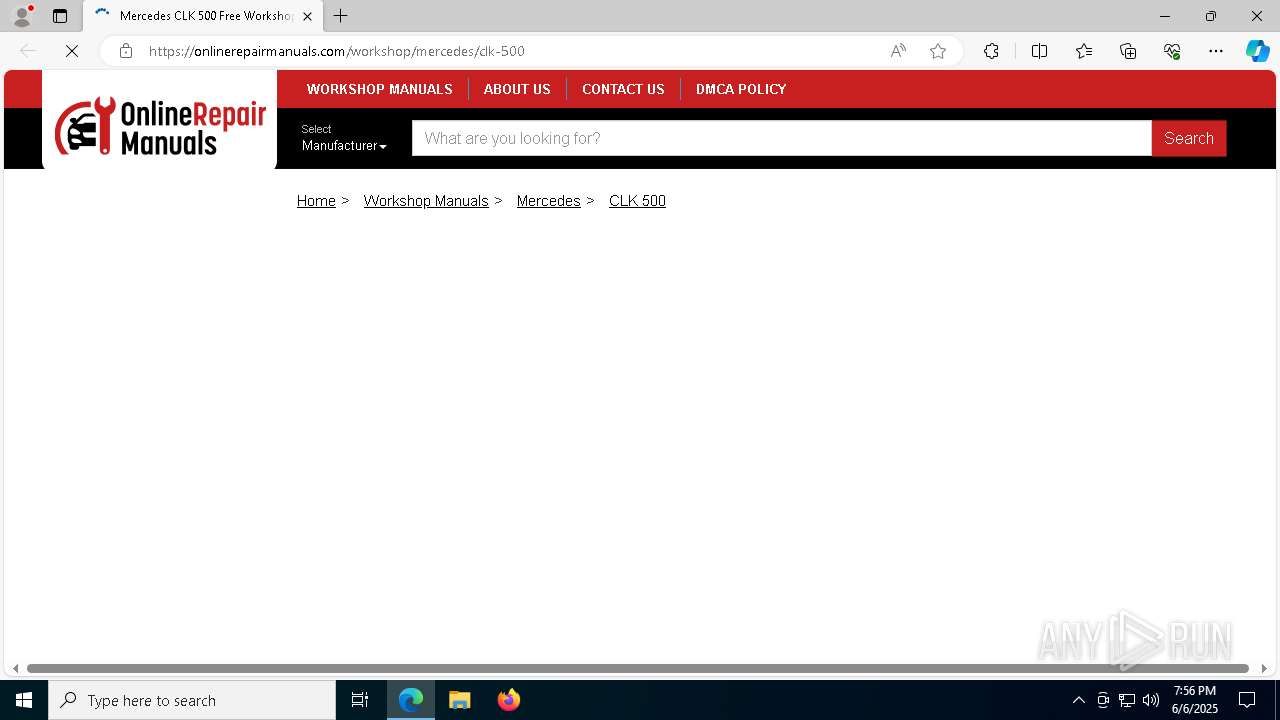Click the scrollbar left arrow
Screen dimensions: 1280x720
click(x=14, y=668)
